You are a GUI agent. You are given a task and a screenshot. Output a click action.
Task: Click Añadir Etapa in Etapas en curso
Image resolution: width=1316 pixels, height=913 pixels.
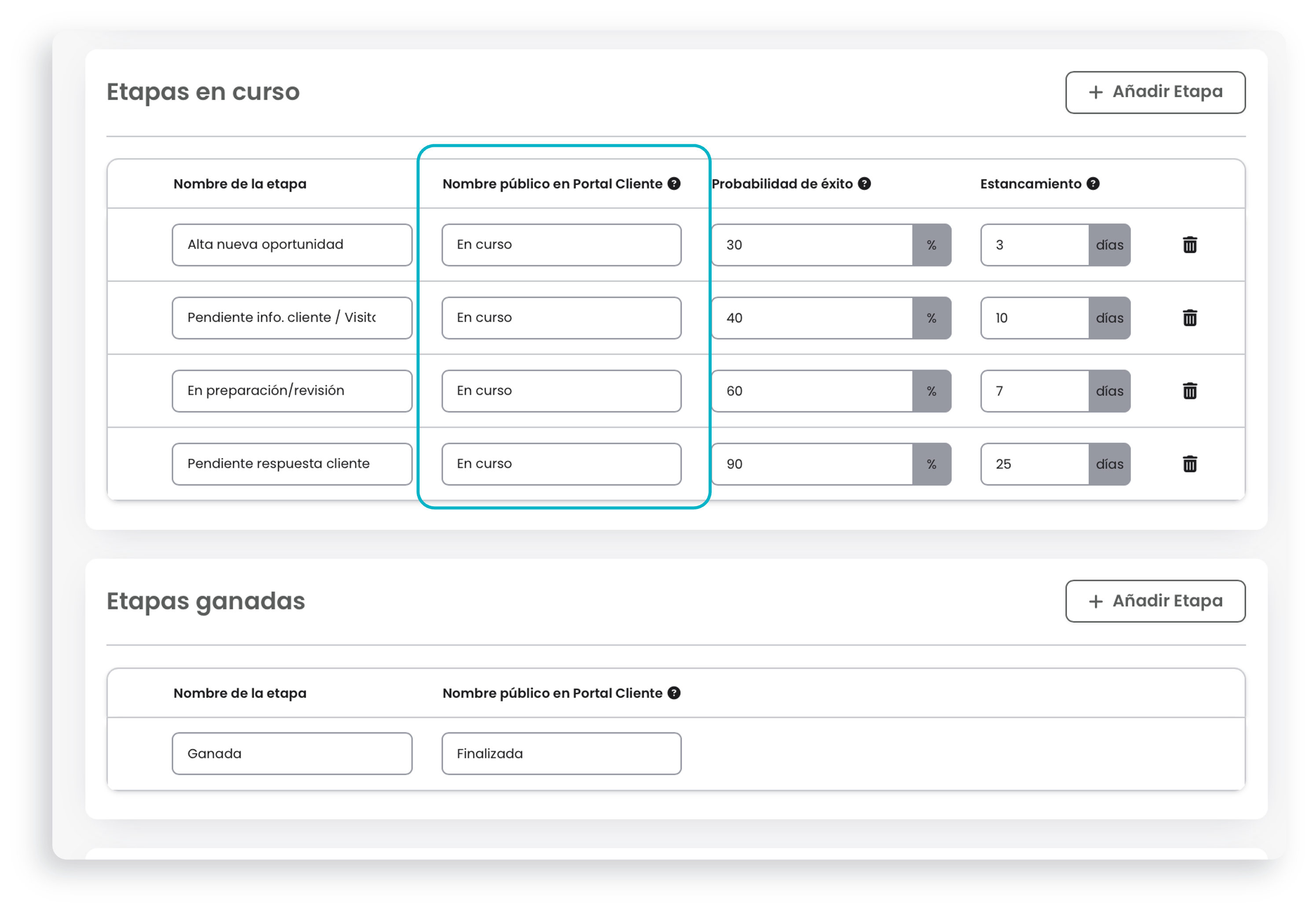[x=1155, y=92]
